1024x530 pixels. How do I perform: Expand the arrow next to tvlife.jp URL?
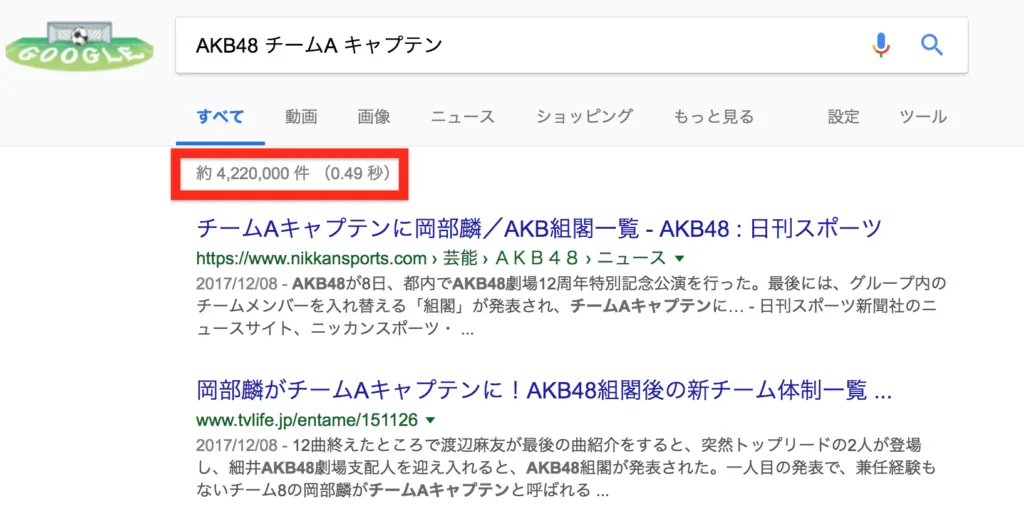430,420
